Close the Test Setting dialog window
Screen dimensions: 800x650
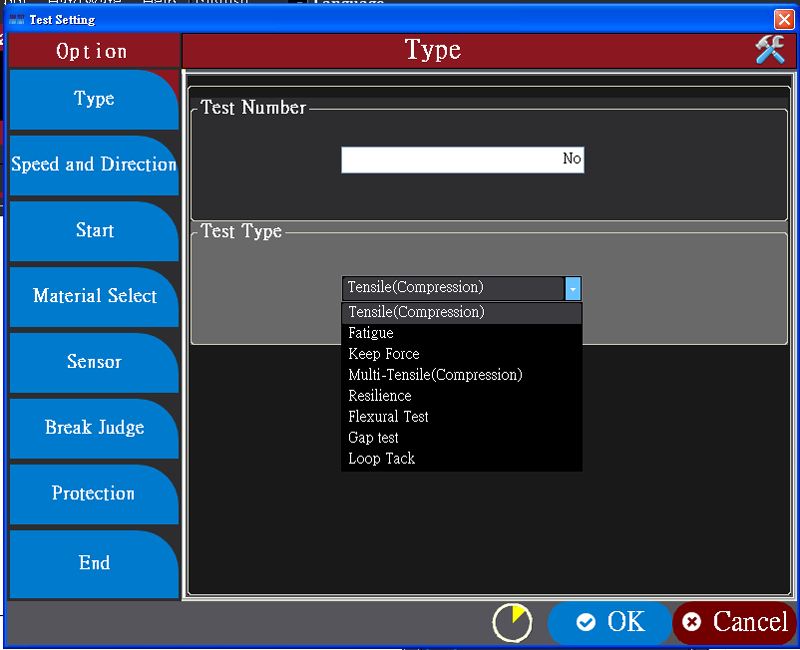click(x=783, y=19)
